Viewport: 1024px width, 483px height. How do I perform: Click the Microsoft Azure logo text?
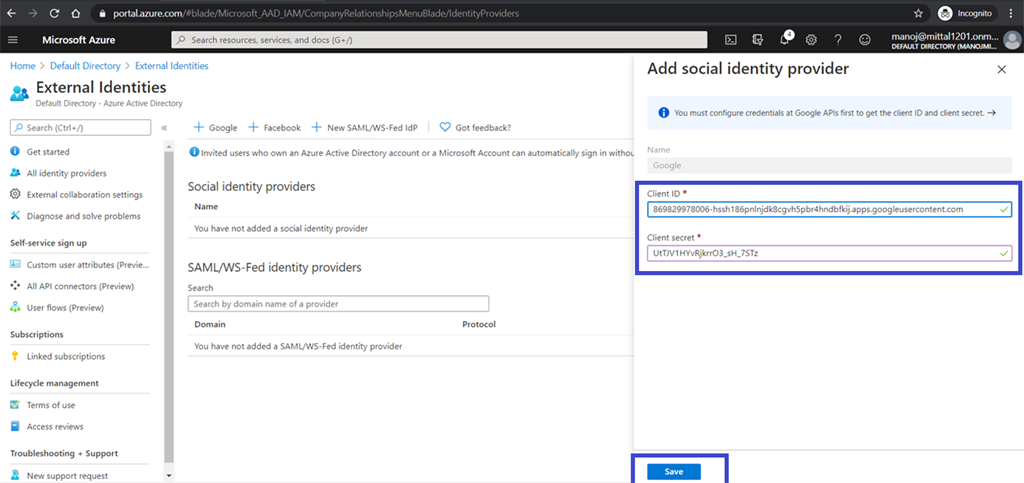tap(78, 40)
